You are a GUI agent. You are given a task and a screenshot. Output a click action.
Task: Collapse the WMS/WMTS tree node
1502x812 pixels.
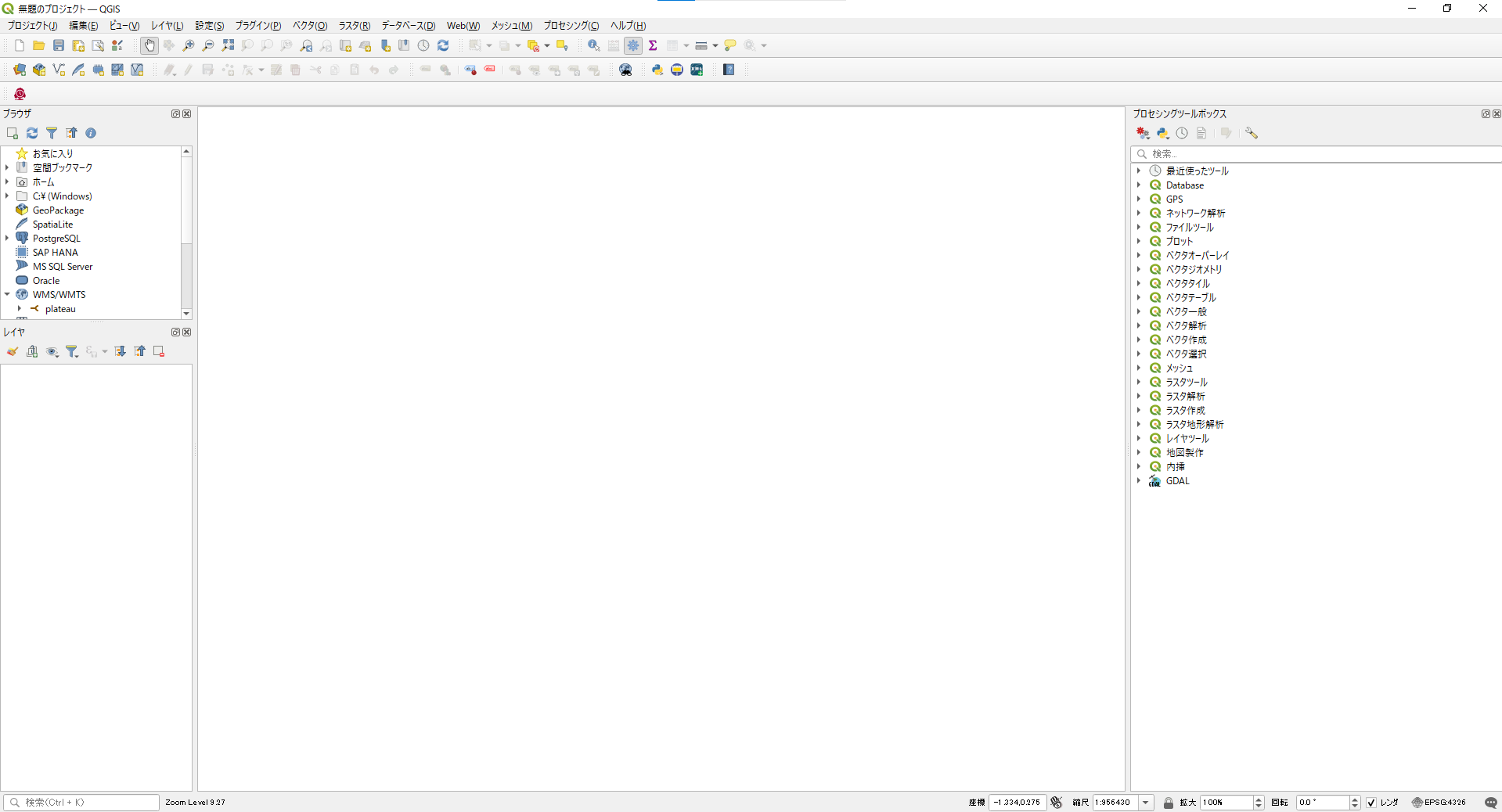[x=7, y=295]
